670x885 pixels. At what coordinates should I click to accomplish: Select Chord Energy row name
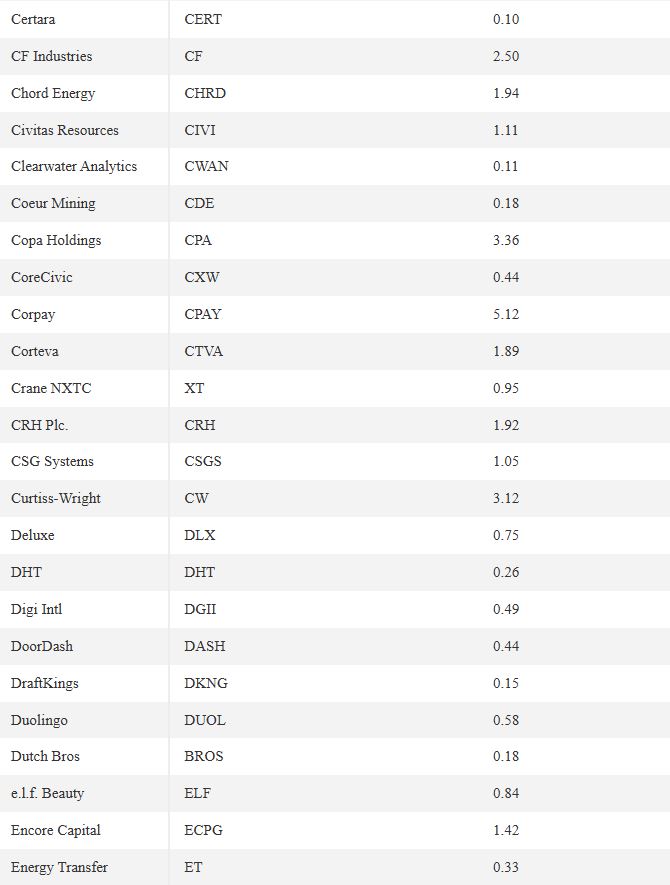[x=53, y=93]
